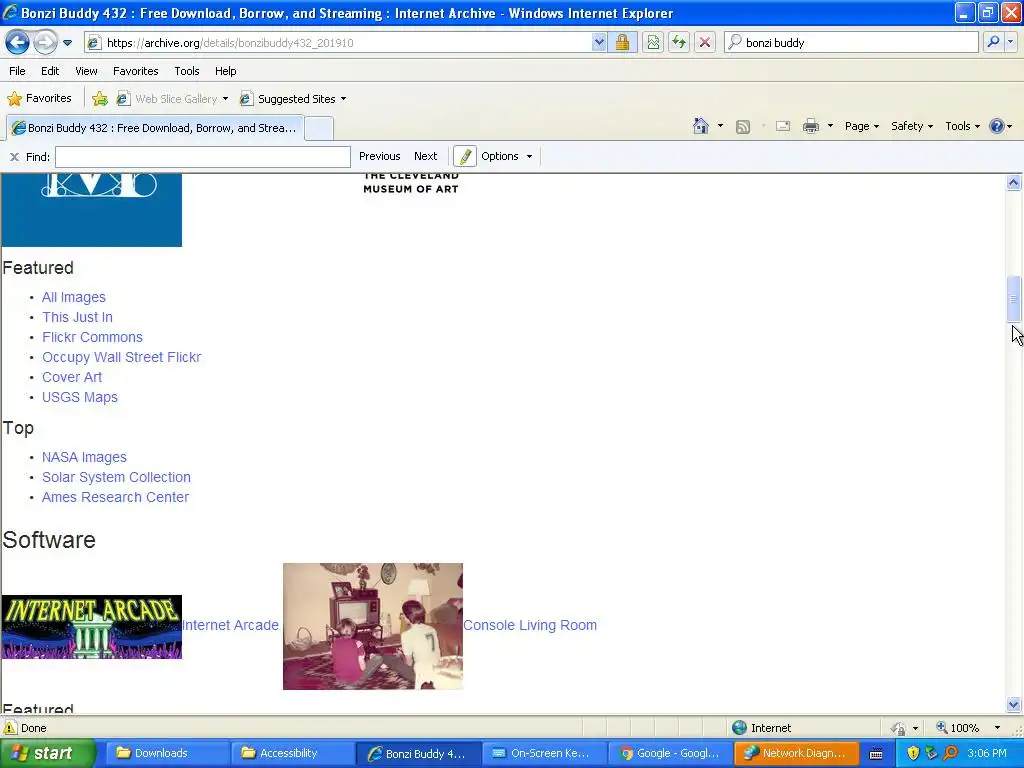Click the search box containing bonzi buddy

[852, 42]
